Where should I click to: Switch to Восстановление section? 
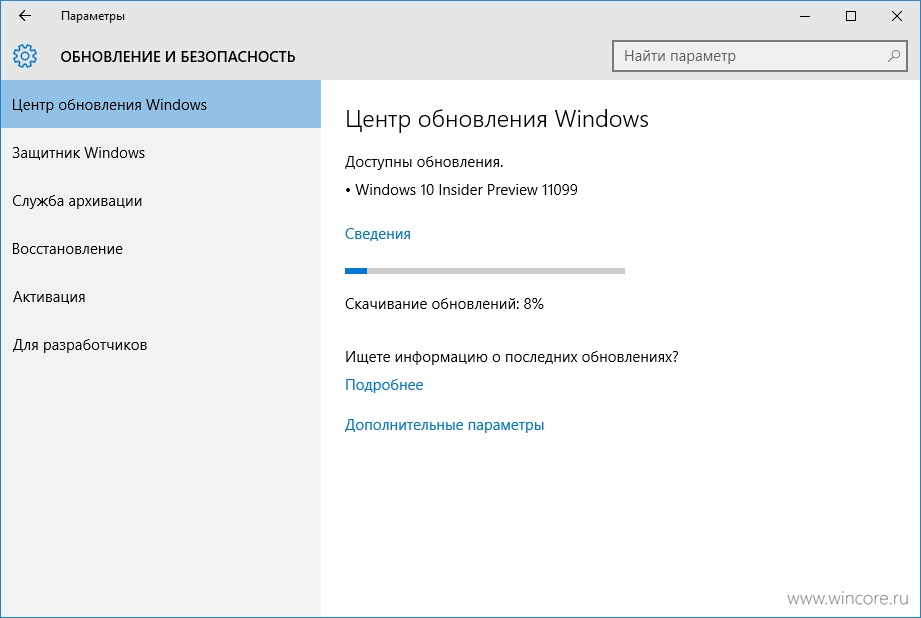(x=160, y=248)
